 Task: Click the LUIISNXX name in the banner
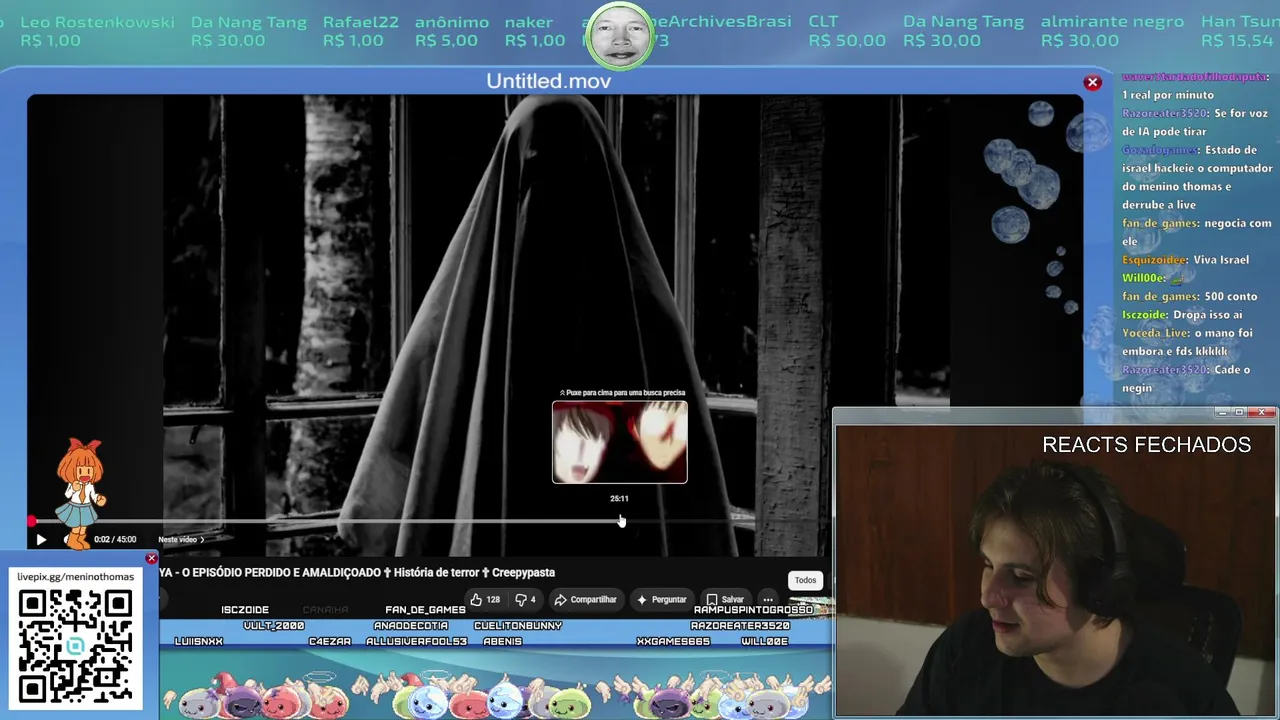click(x=198, y=642)
